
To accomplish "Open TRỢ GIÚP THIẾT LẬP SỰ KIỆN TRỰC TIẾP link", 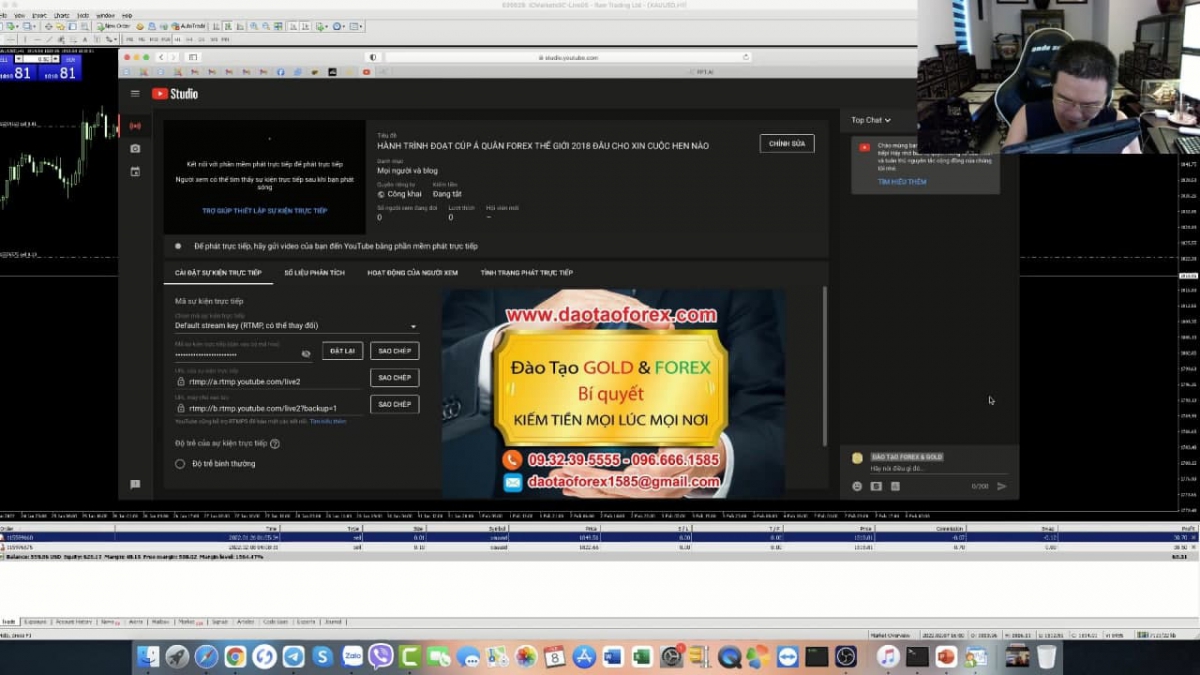I will click(265, 211).
